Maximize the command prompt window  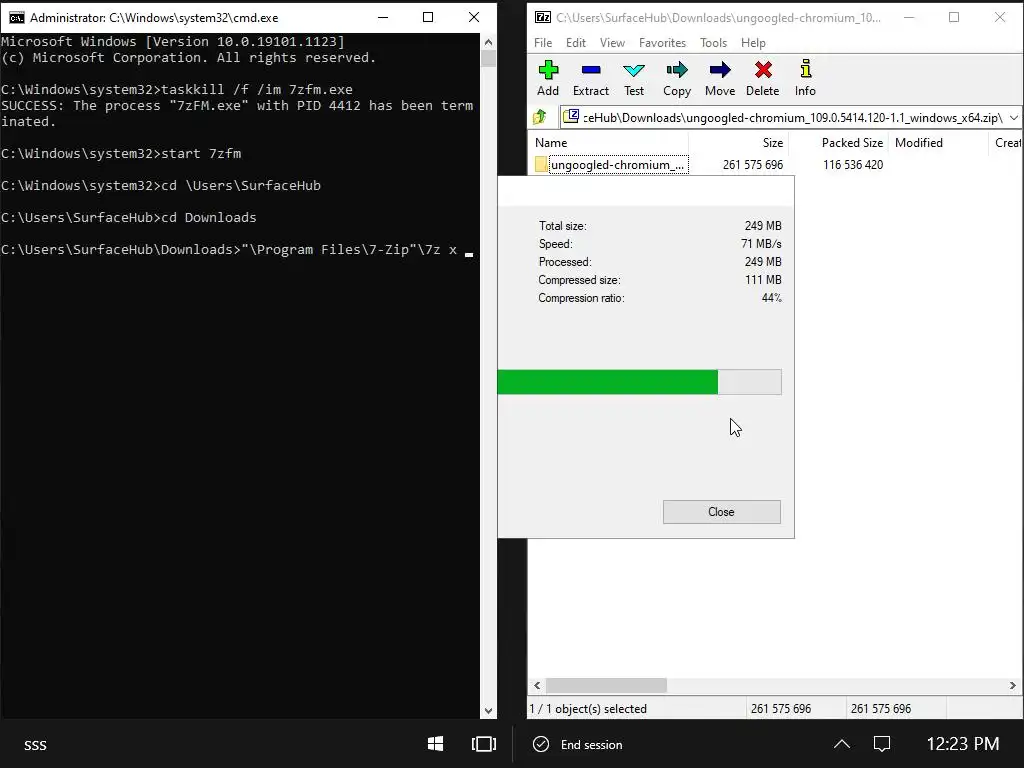tap(428, 17)
